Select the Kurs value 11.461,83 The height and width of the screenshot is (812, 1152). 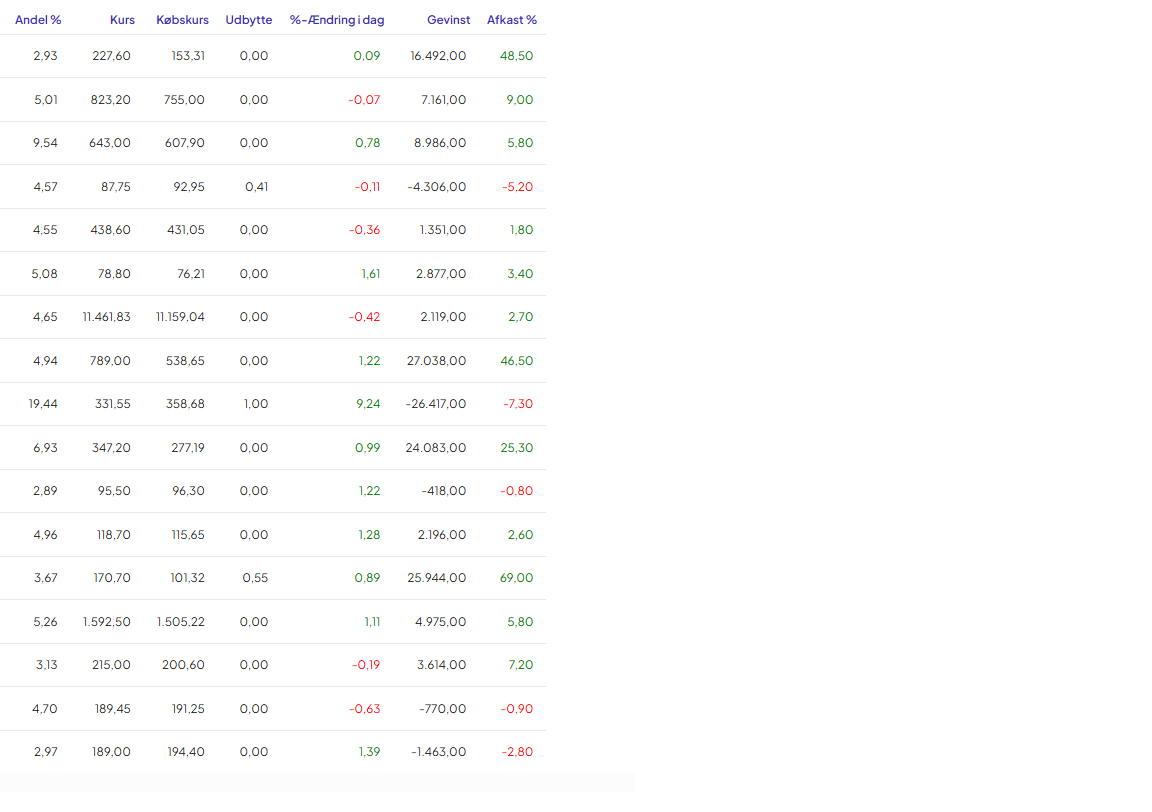pyautogui.click(x=106, y=317)
